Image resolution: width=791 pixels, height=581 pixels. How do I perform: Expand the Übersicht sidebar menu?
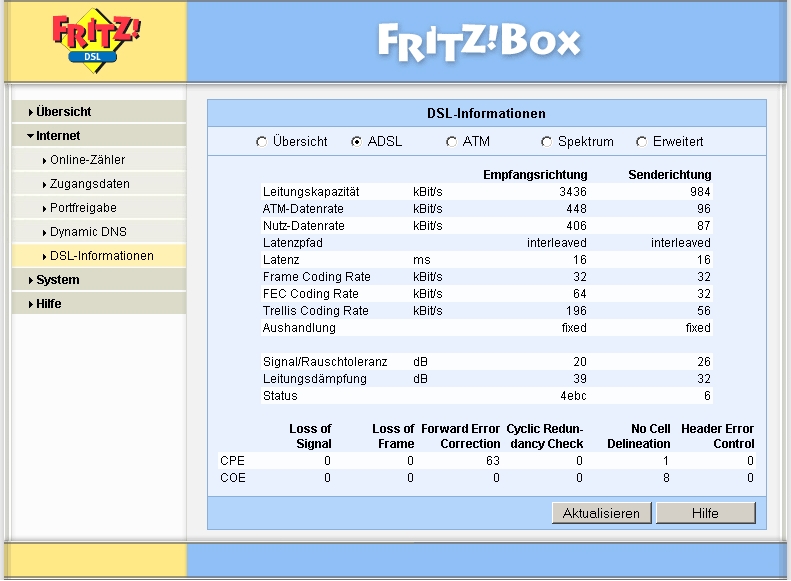click(x=99, y=111)
